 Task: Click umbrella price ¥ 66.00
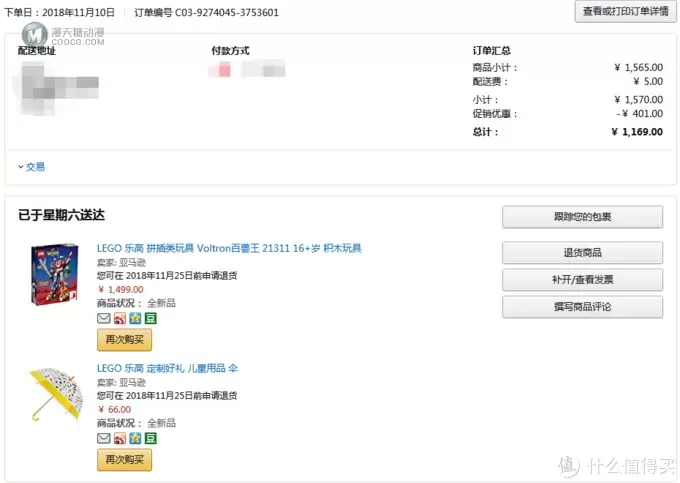pyautogui.click(x=115, y=410)
